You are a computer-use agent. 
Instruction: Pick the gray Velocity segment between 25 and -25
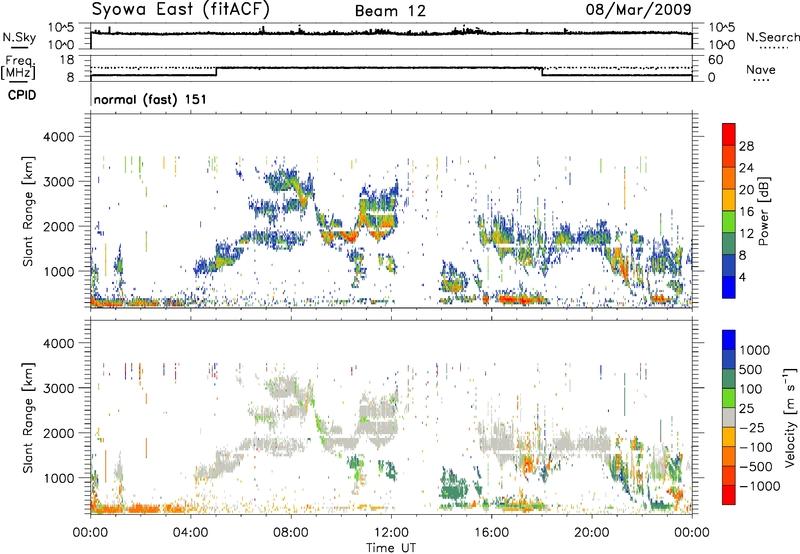[729, 418]
